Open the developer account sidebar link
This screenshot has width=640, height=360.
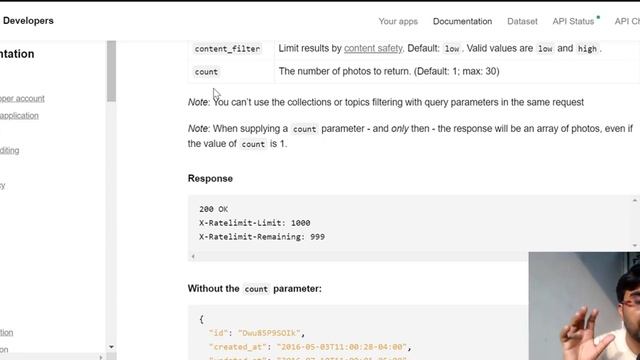tap(22, 98)
